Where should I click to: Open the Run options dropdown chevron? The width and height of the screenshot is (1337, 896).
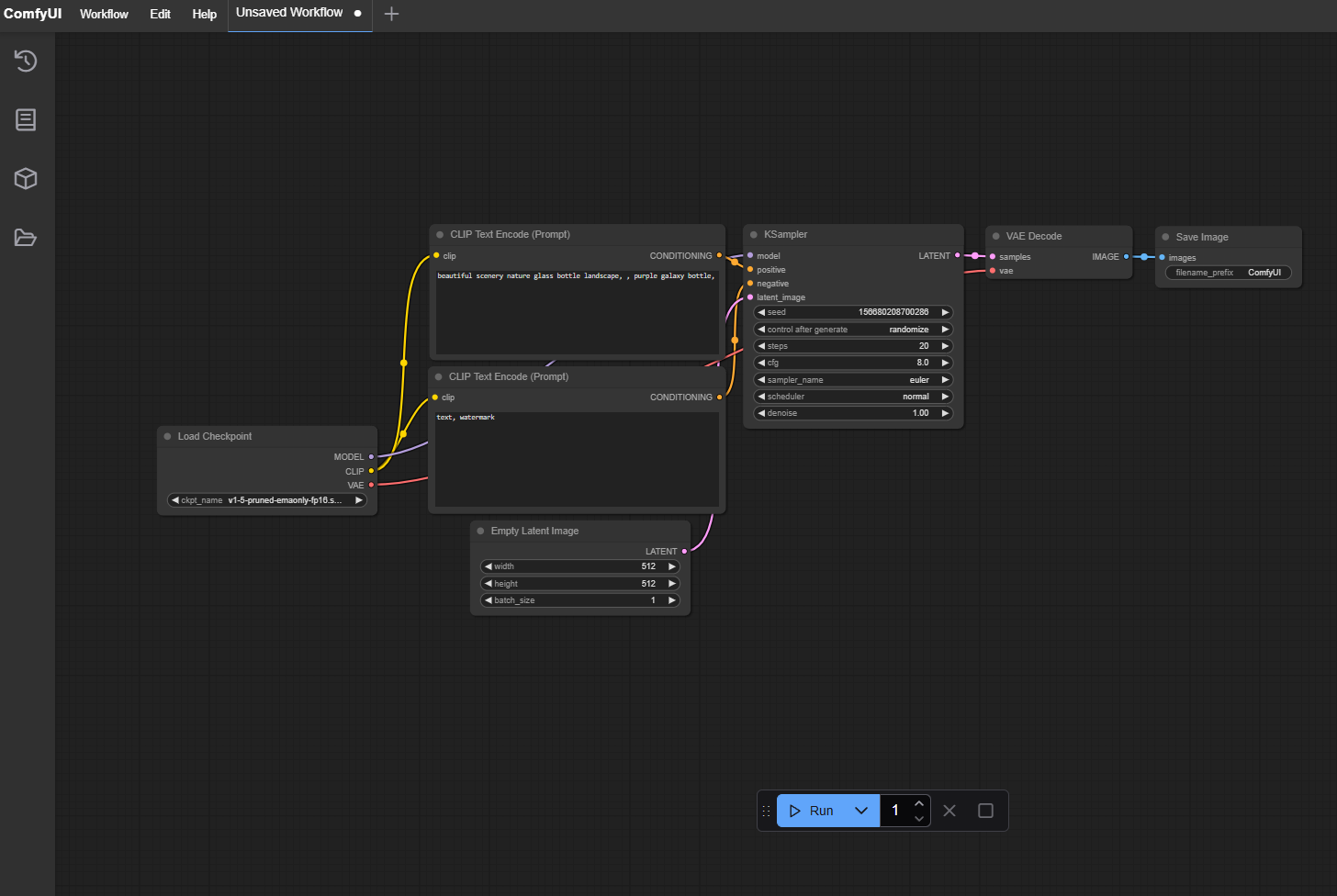[x=861, y=810]
